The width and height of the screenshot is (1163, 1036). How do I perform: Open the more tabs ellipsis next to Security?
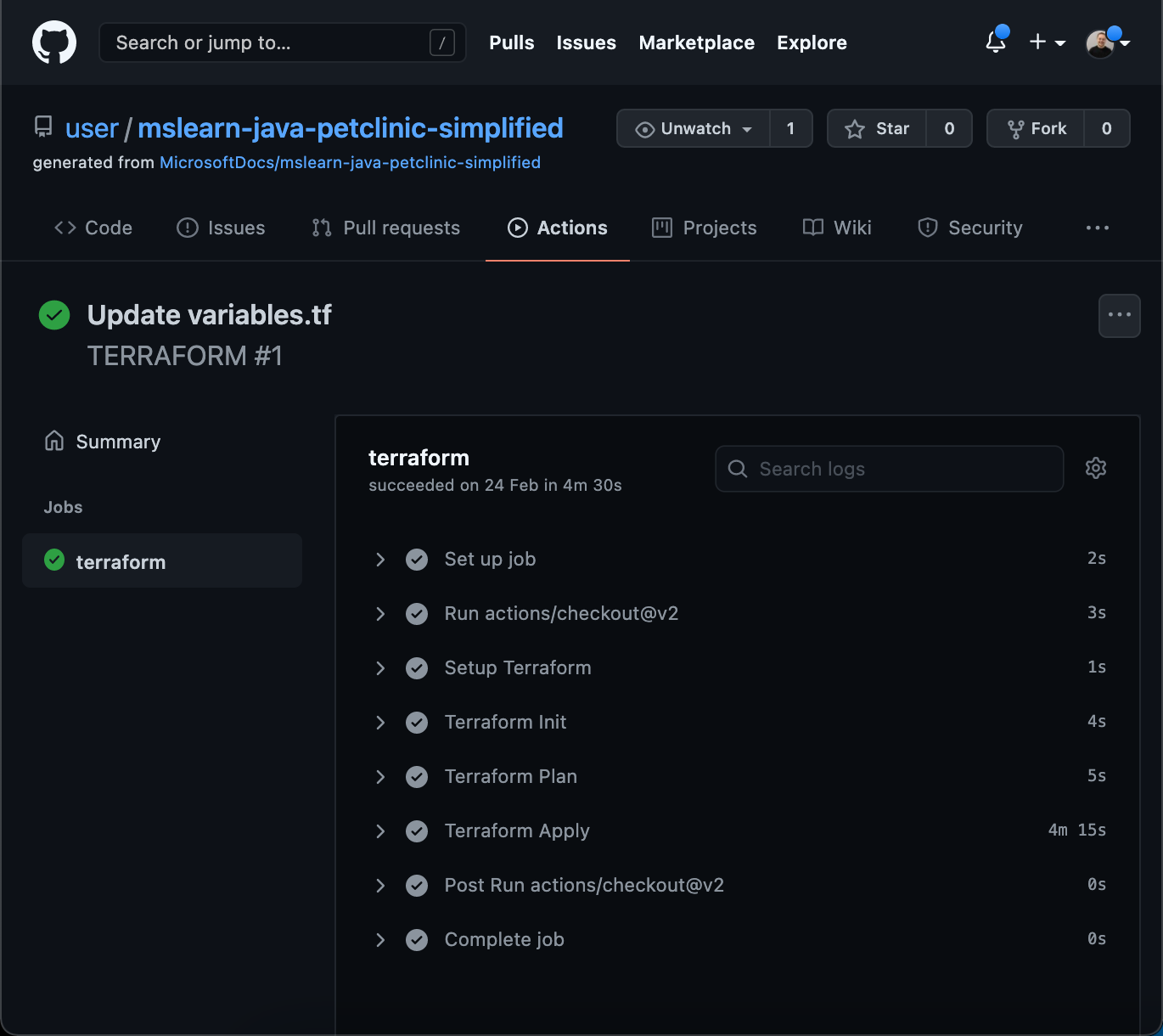[x=1097, y=228]
